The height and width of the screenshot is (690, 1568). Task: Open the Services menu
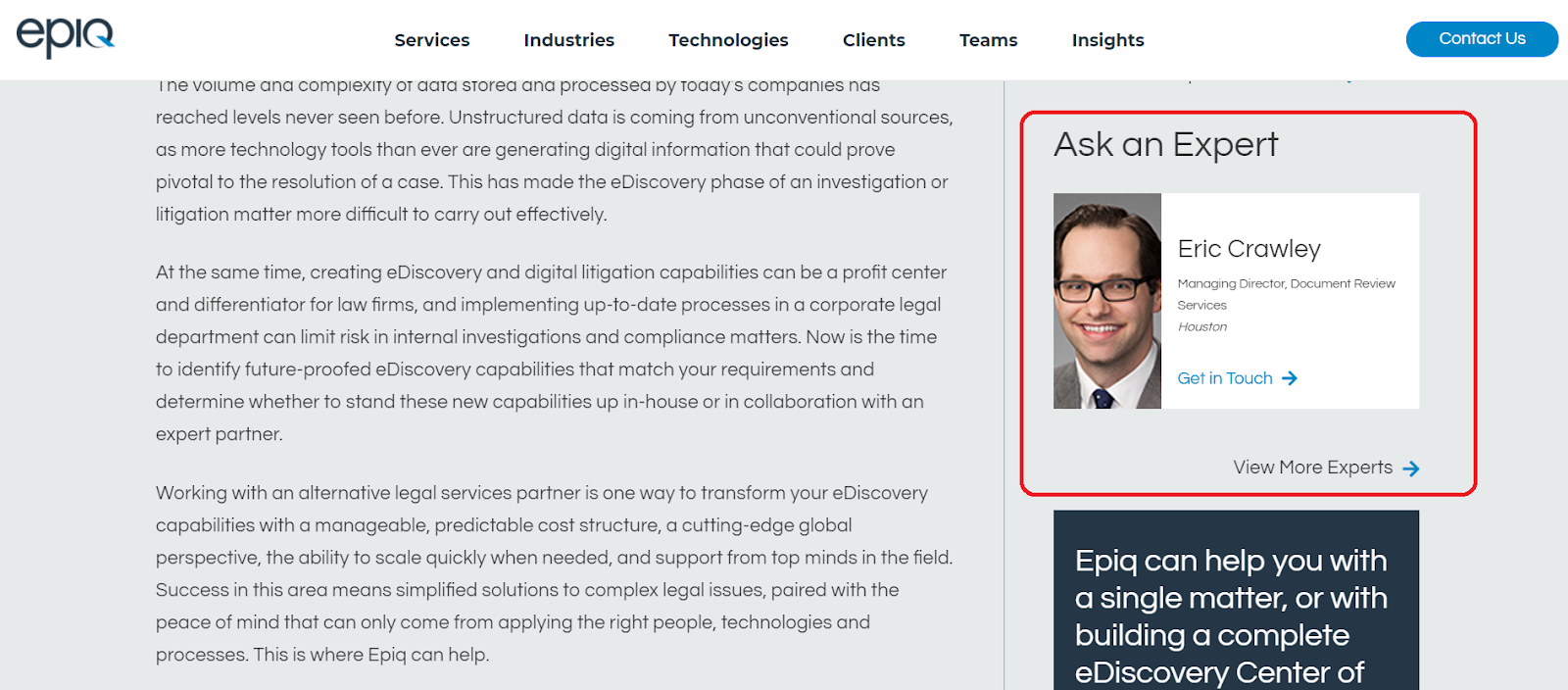[432, 40]
